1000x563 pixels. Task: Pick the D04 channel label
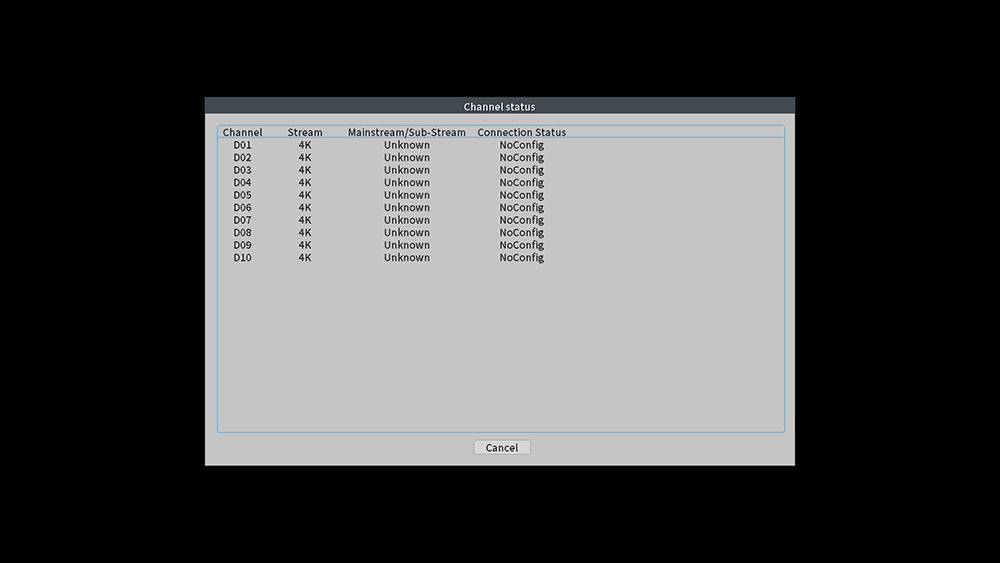tap(243, 183)
